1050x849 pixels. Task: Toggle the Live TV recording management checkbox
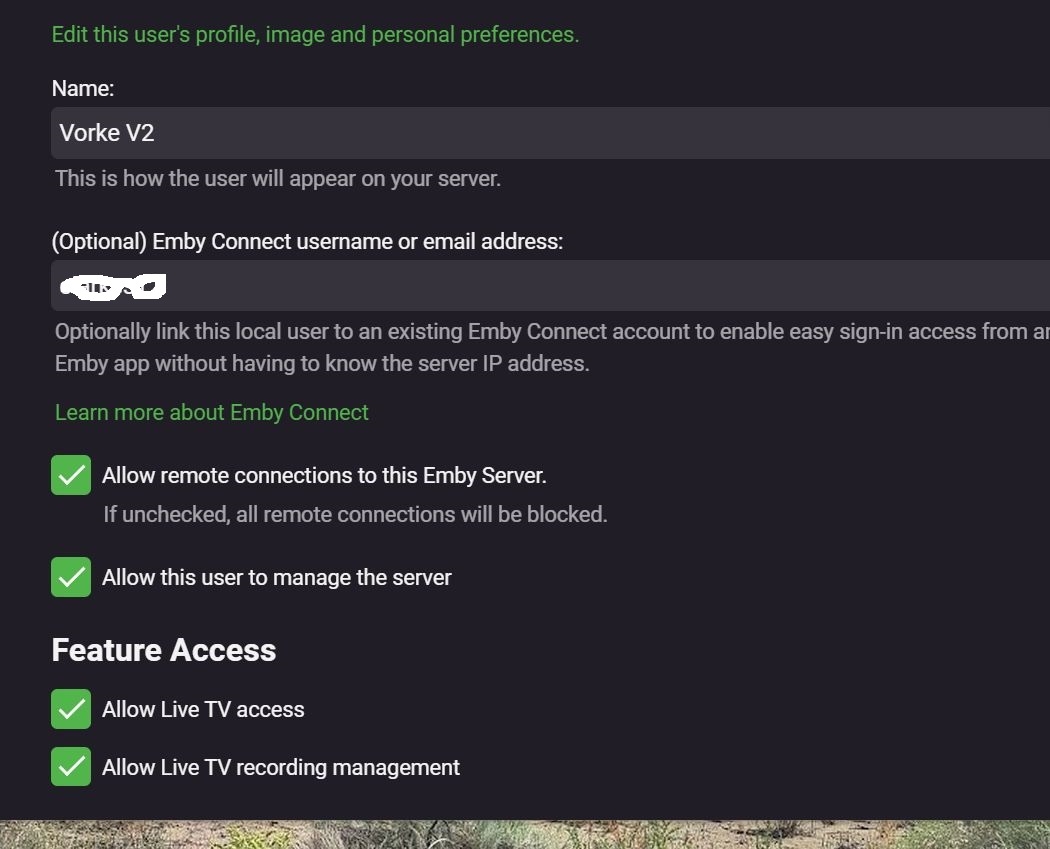[x=71, y=767]
